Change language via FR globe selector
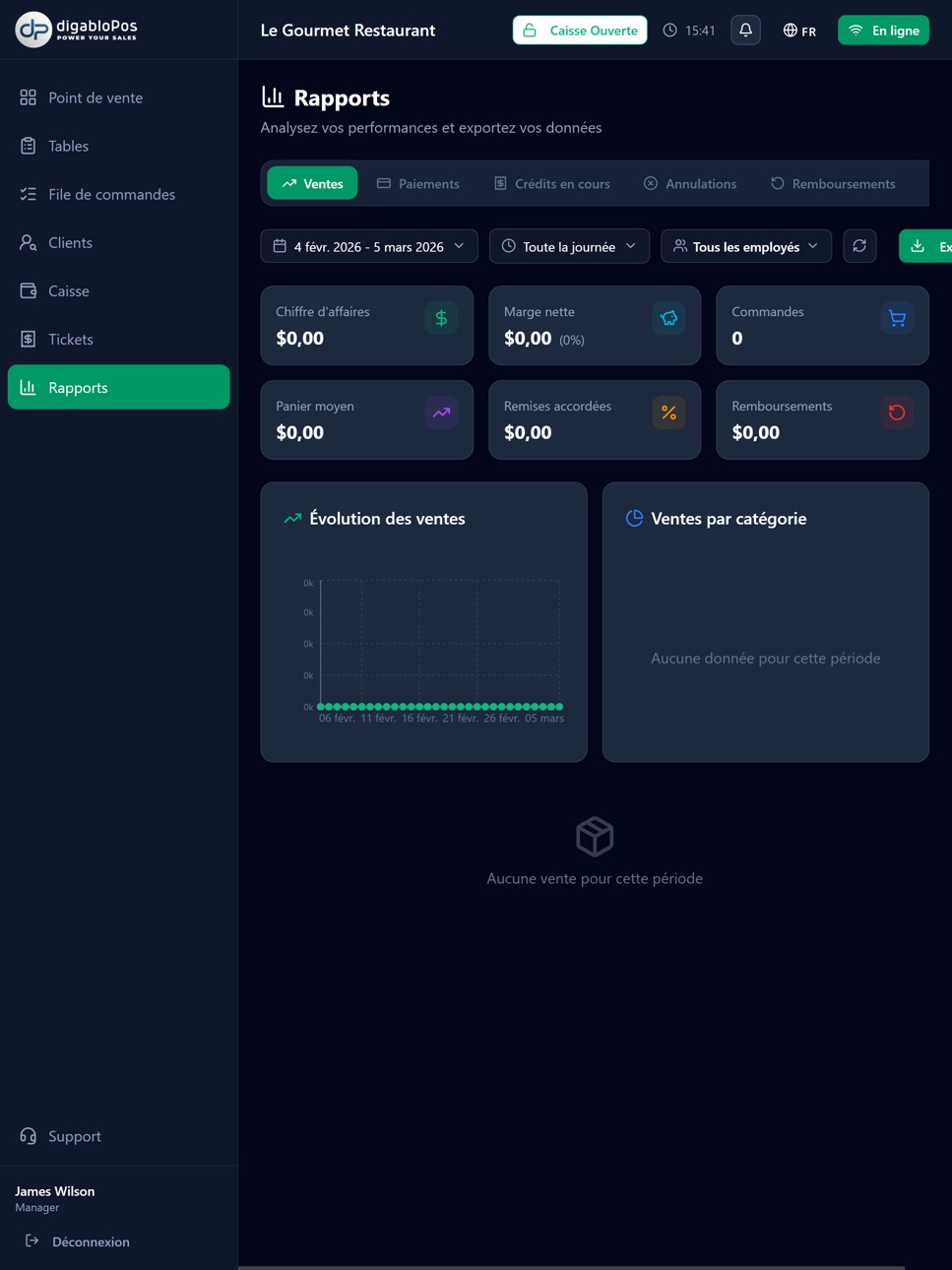Image resolution: width=952 pixels, height=1270 pixels. click(x=799, y=31)
